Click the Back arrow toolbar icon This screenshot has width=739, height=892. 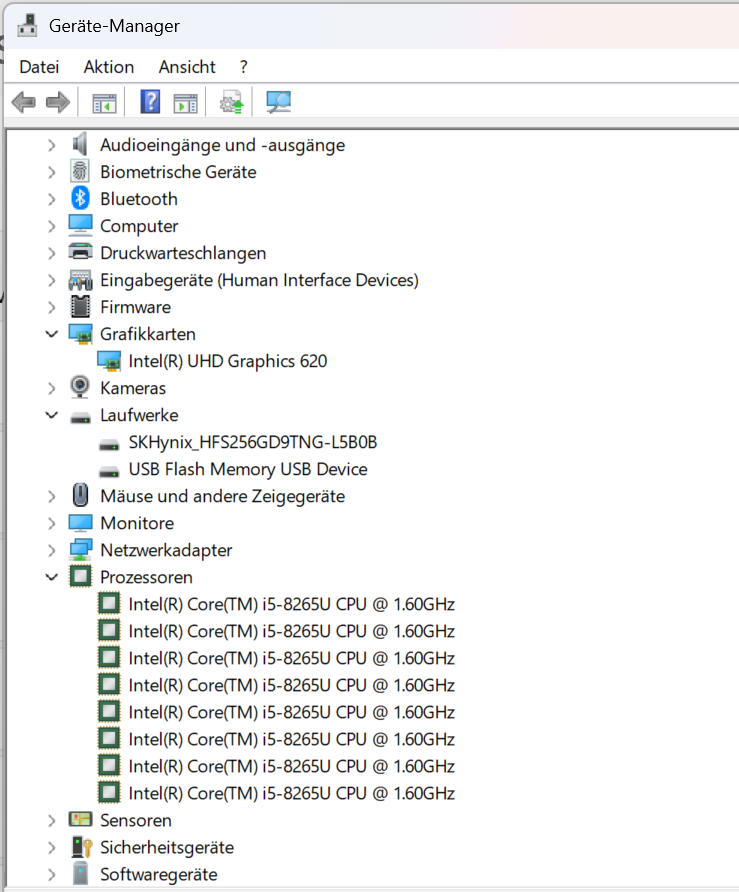[x=23, y=102]
